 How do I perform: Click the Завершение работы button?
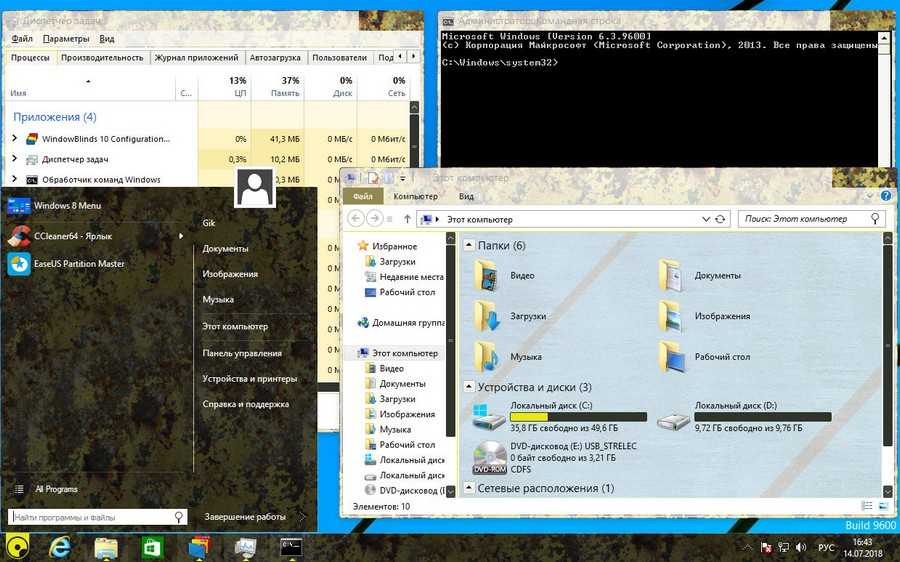pos(245,517)
